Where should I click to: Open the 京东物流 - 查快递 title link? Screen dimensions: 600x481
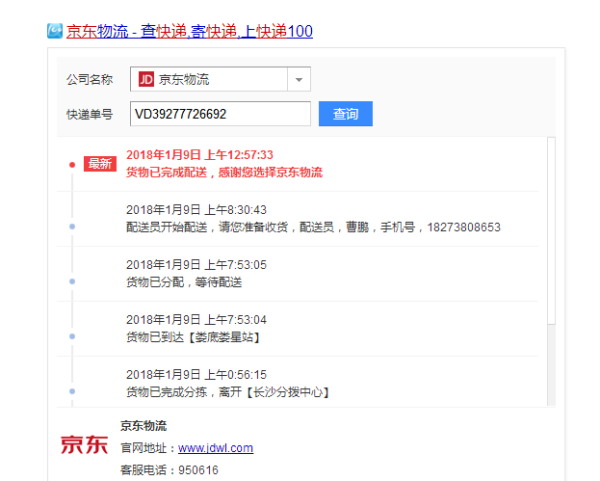coord(189,31)
